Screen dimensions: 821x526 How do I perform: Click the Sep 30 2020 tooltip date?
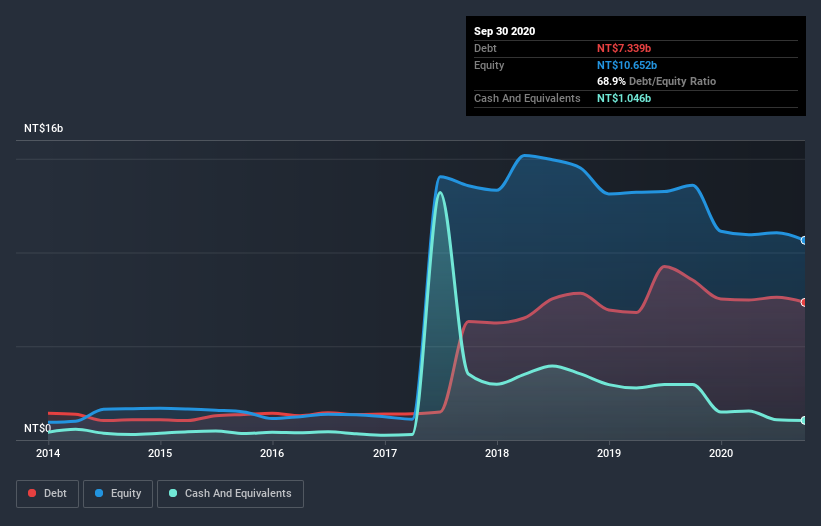coord(504,31)
